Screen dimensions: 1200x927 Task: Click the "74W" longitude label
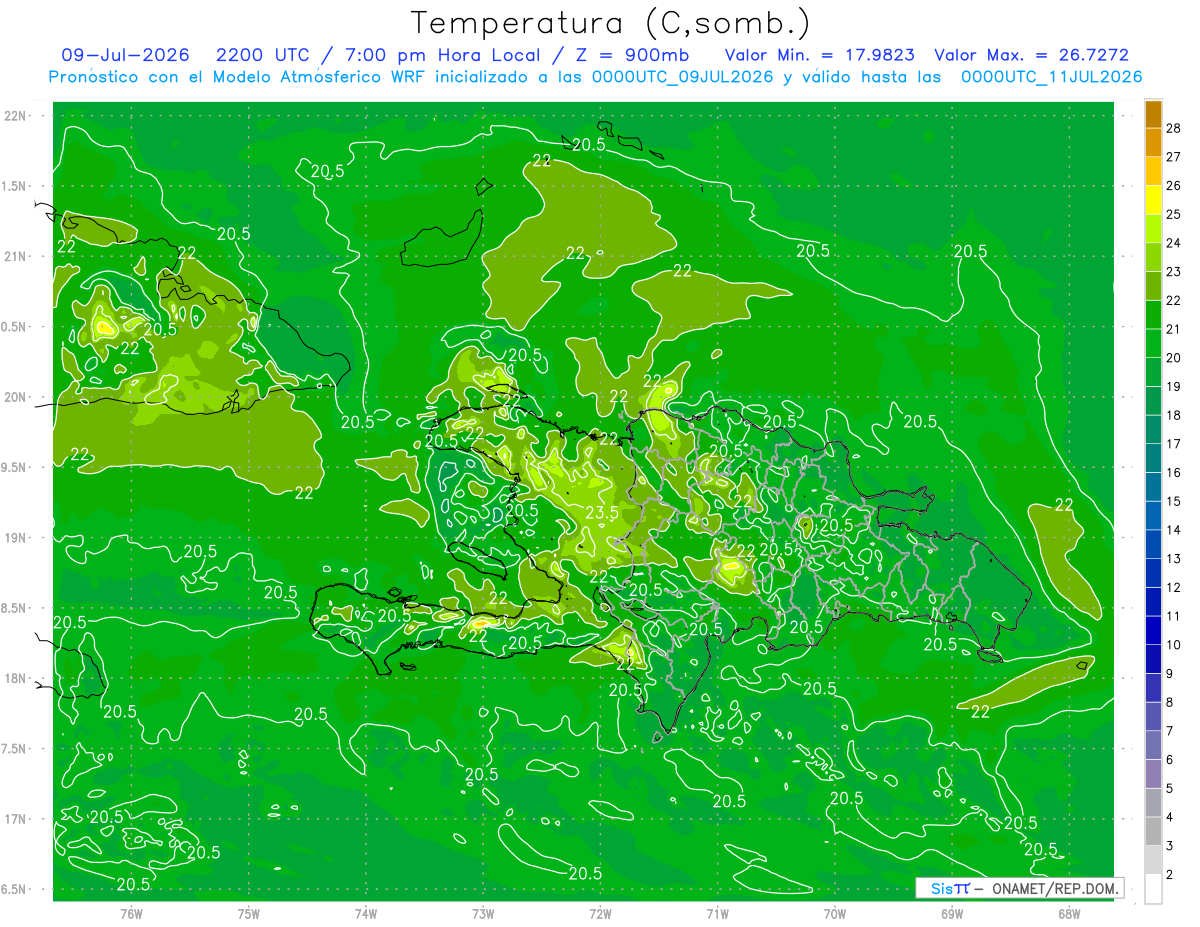coord(366,913)
